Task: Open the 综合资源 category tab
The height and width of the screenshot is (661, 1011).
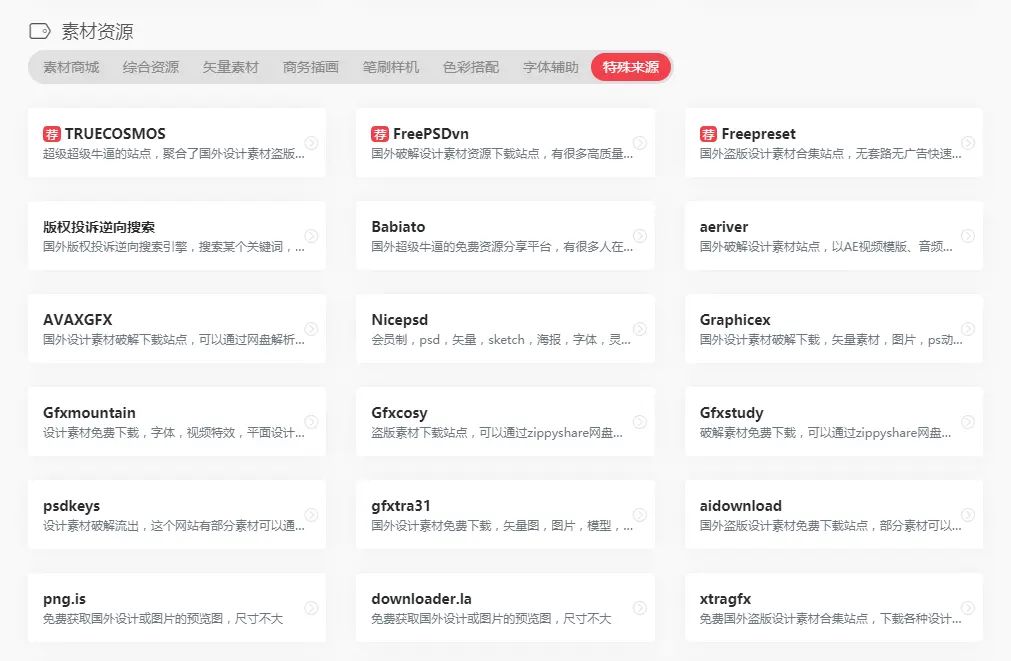Action: tap(150, 68)
